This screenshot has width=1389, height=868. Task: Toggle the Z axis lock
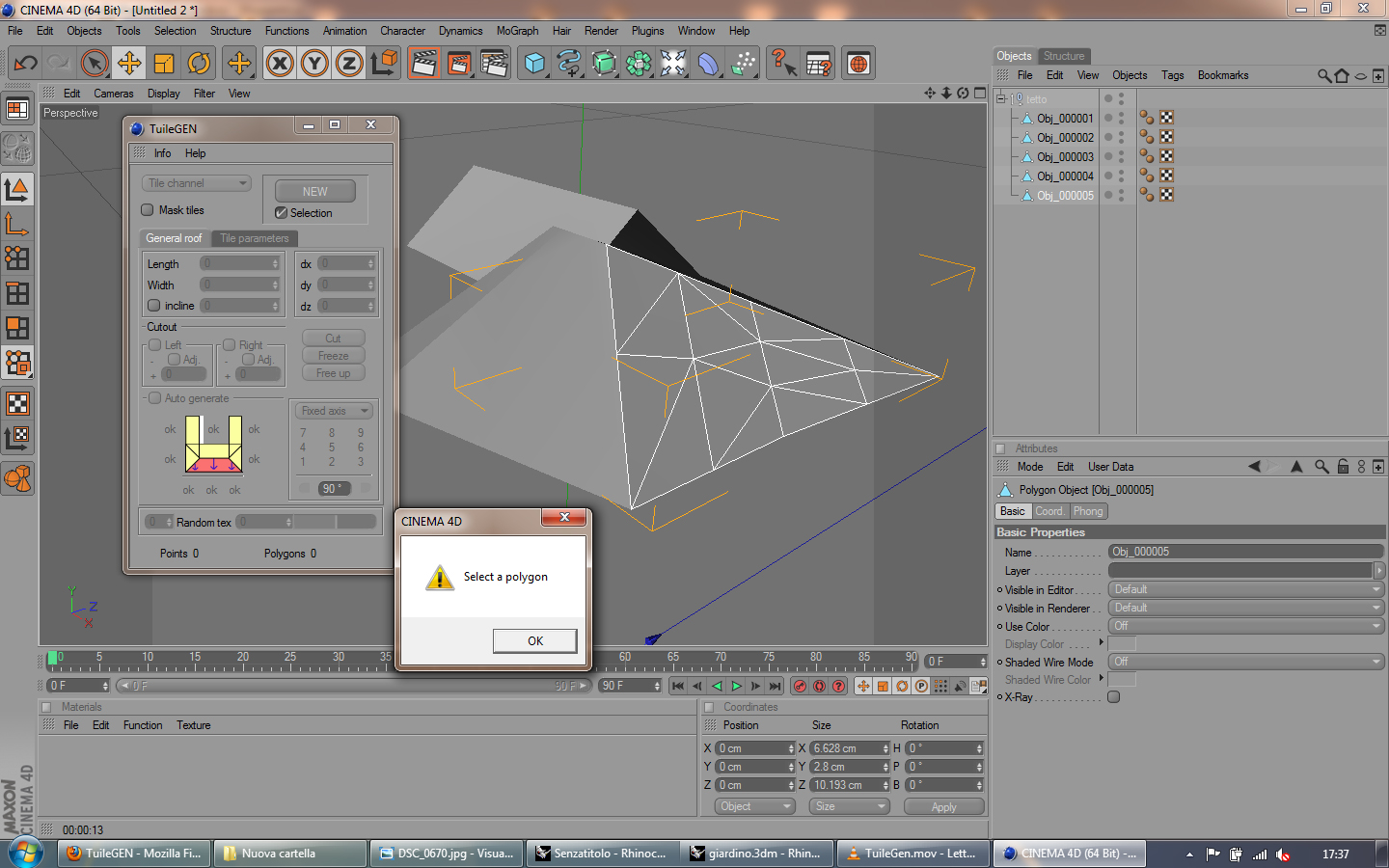click(x=349, y=64)
